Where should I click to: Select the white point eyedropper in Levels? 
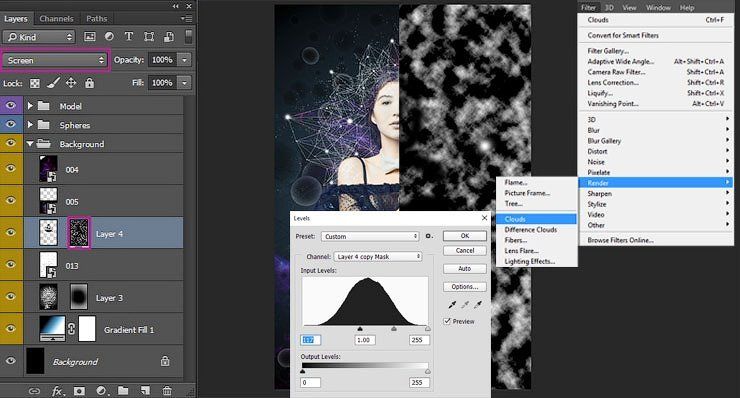[479, 305]
